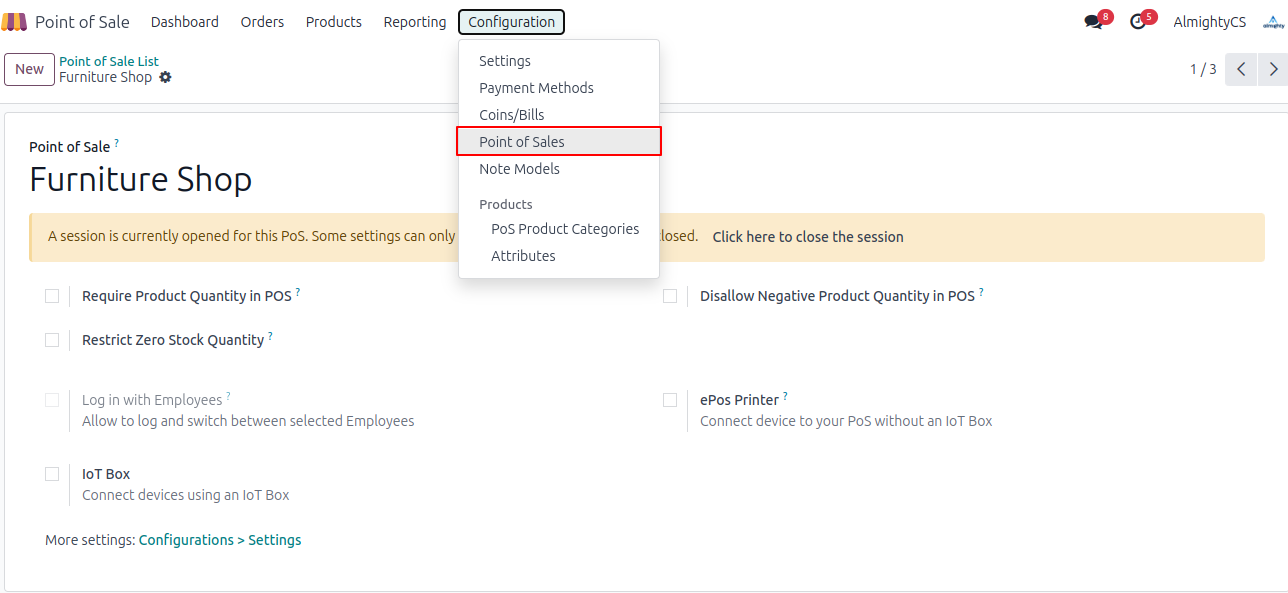Collapse the Configuration dropdown menu

pyautogui.click(x=511, y=22)
